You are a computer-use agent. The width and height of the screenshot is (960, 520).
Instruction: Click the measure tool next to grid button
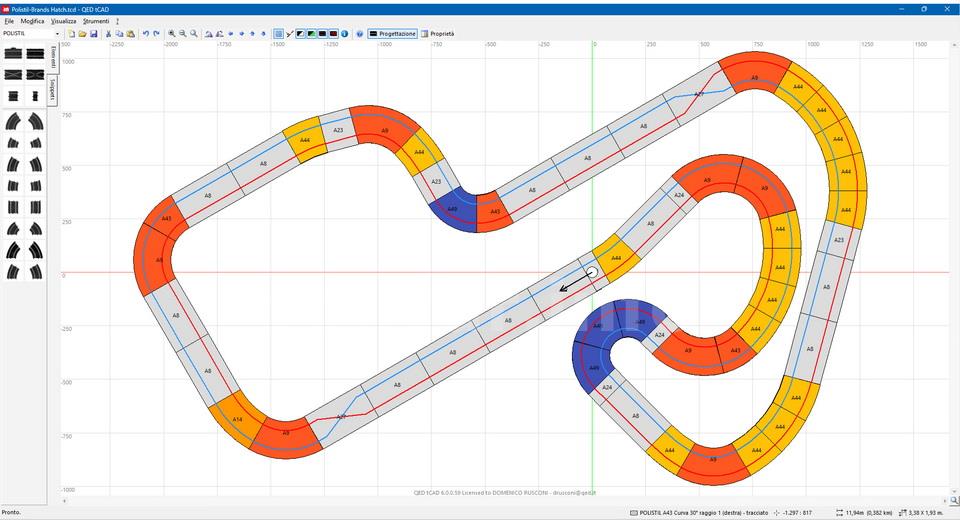click(x=290, y=34)
